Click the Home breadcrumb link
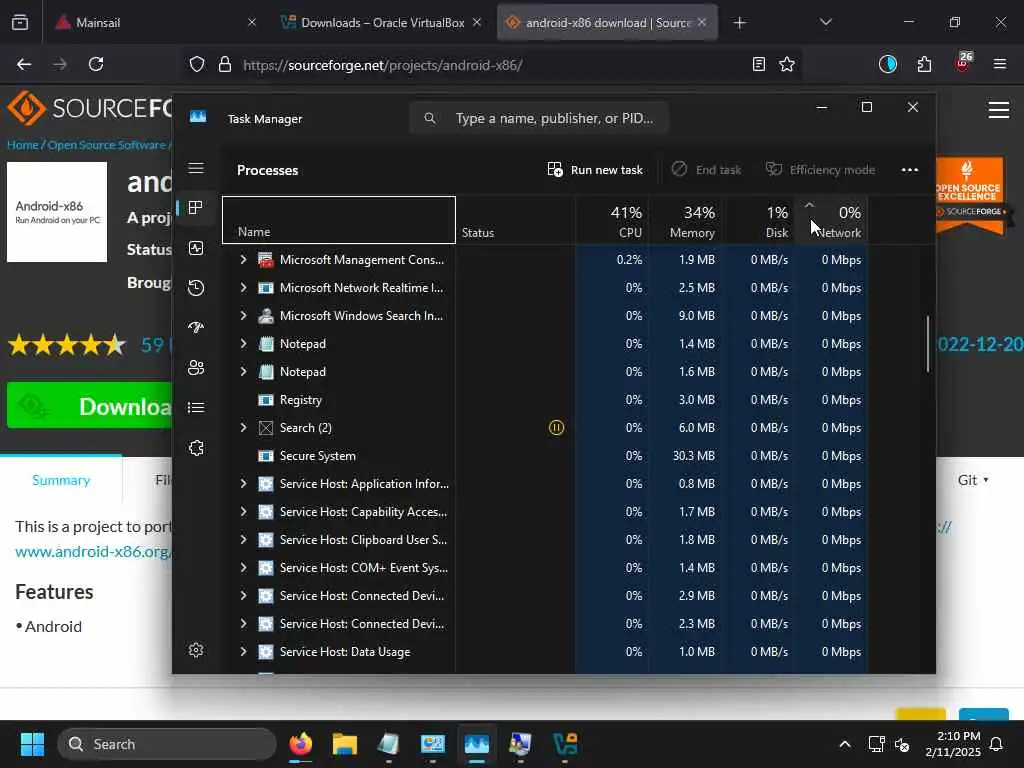 coord(23,145)
